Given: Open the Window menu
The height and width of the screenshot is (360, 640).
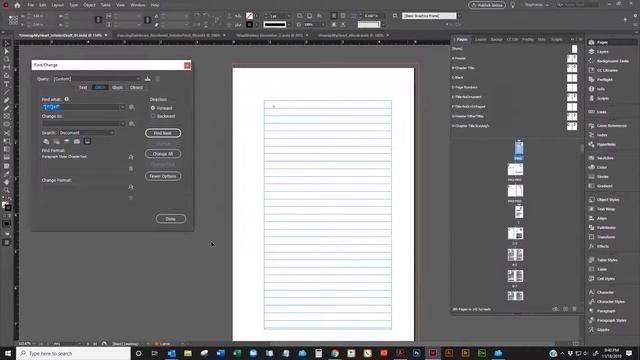Looking at the screenshot, I should tap(138, 5).
